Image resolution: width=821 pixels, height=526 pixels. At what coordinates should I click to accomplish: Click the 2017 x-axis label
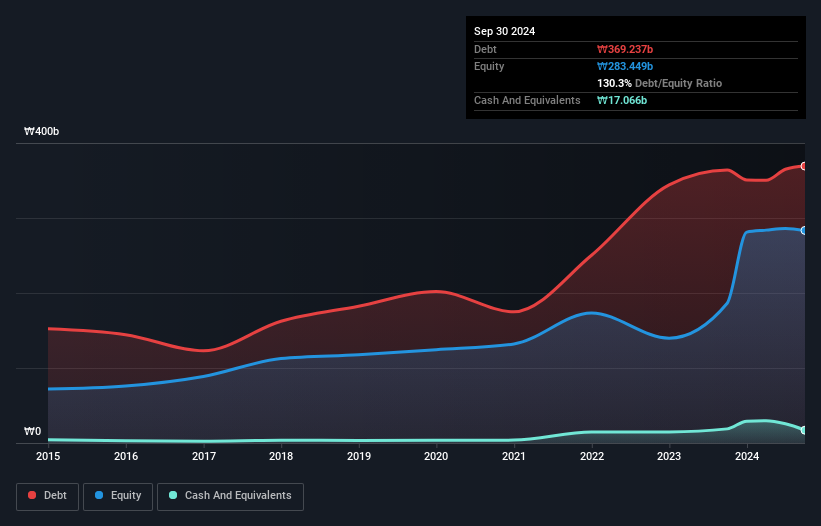tap(204, 456)
